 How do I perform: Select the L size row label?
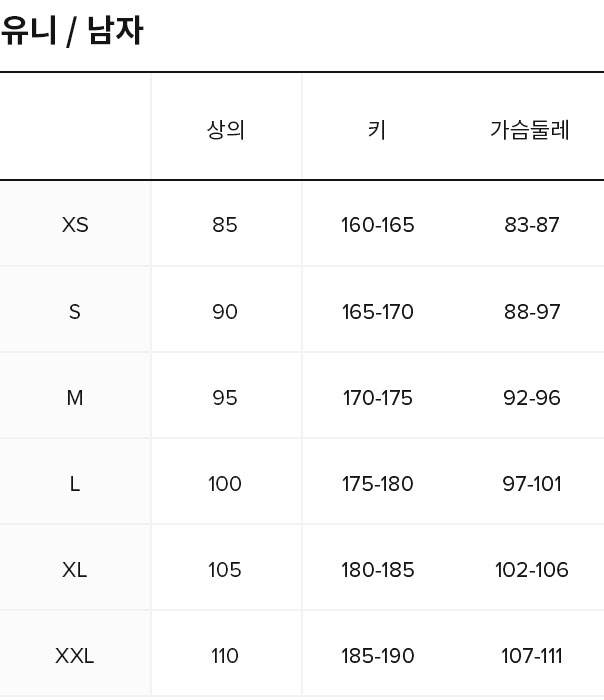coord(75,484)
